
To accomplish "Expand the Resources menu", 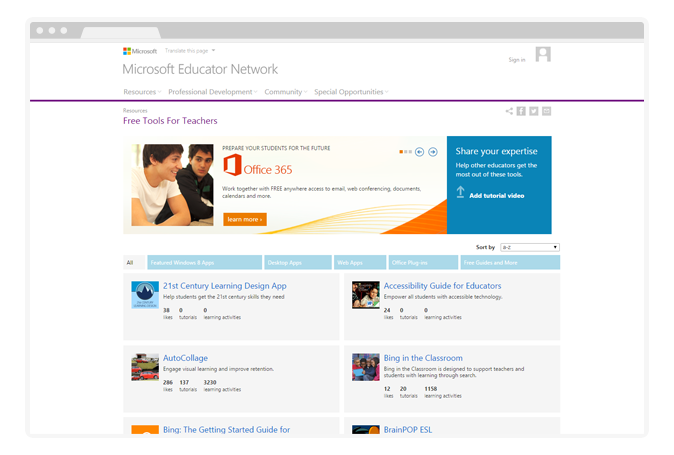I will 142,92.
